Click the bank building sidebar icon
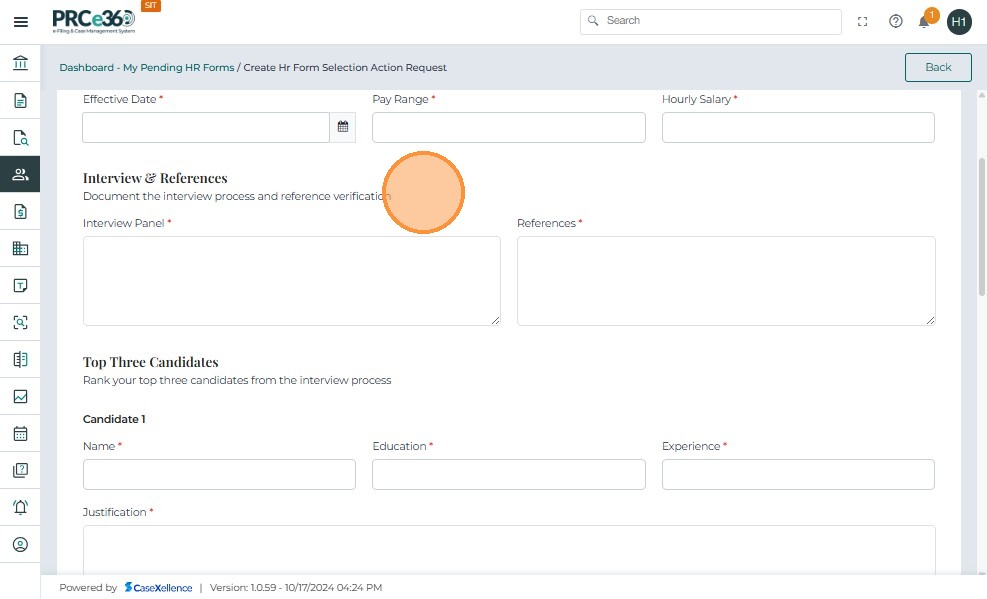This screenshot has width=987, height=599. click(x=20, y=64)
